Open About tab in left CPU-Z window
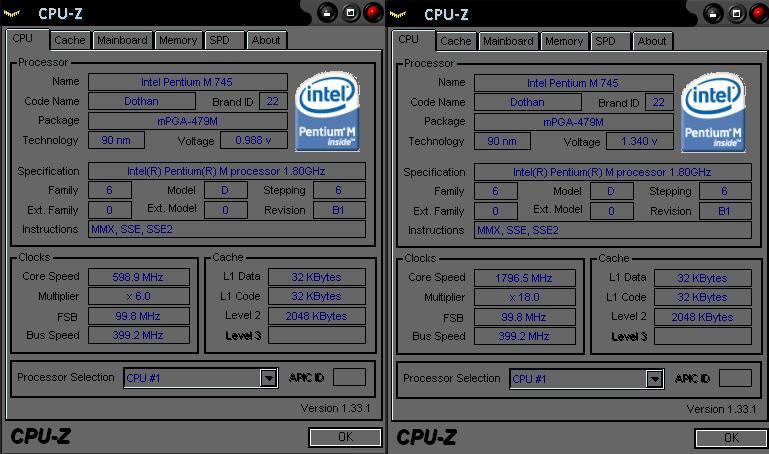The image size is (769, 454). pos(266,40)
